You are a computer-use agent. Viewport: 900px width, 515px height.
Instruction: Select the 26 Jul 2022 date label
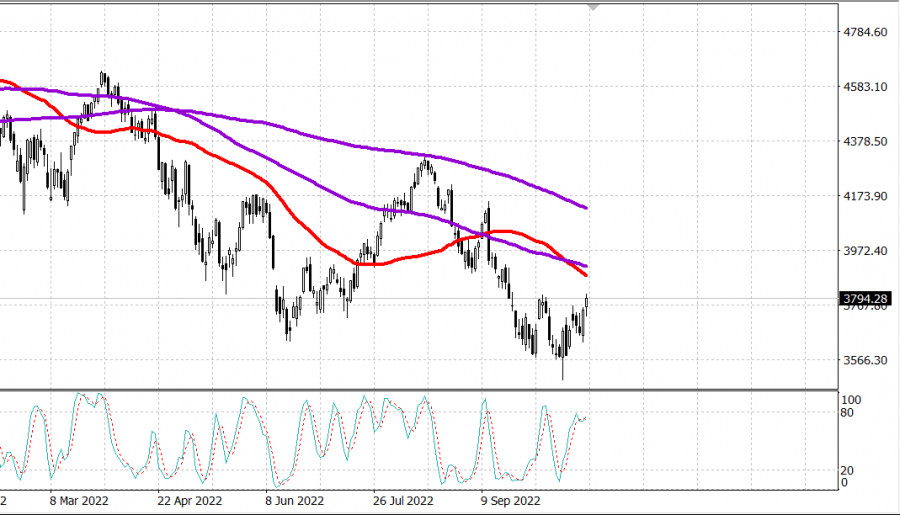[402, 500]
